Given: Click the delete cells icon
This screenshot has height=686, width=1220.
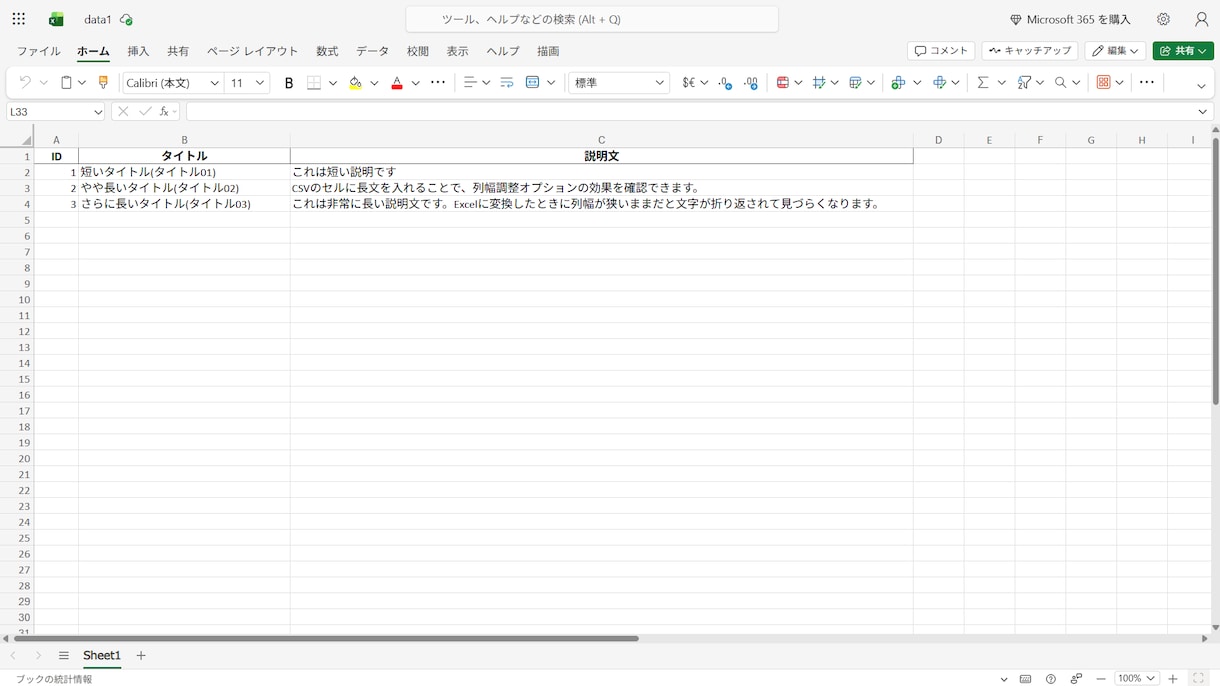Looking at the screenshot, I should click(x=939, y=83).
